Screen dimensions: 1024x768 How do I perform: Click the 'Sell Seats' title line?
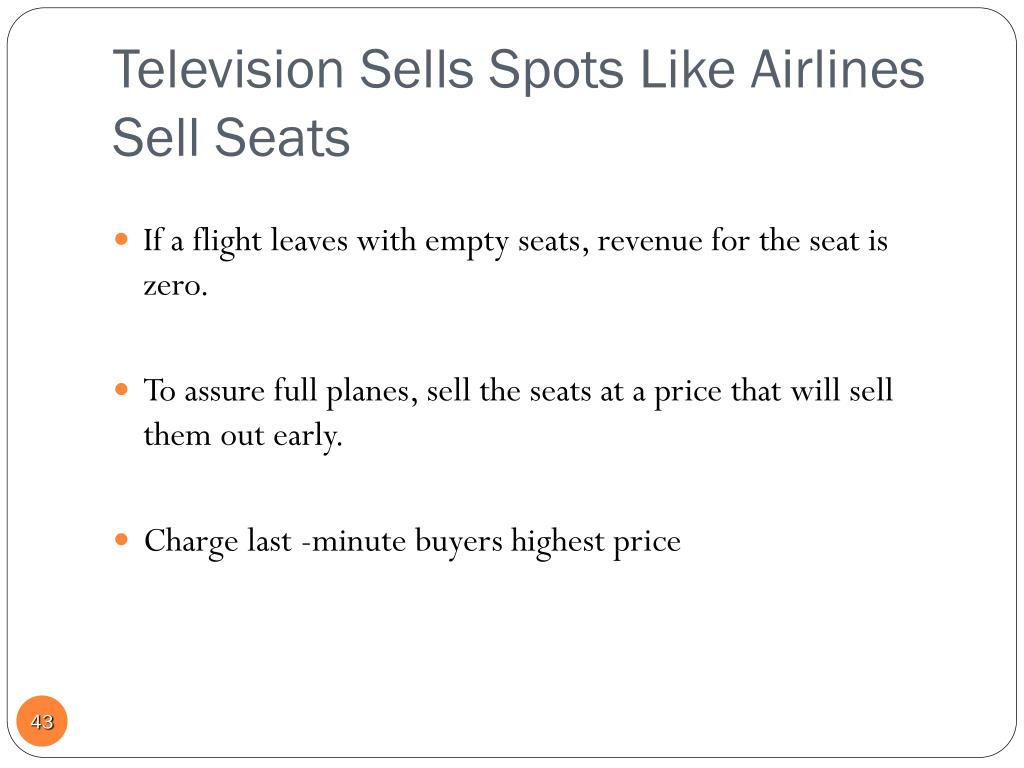click(x=231, y=138)
